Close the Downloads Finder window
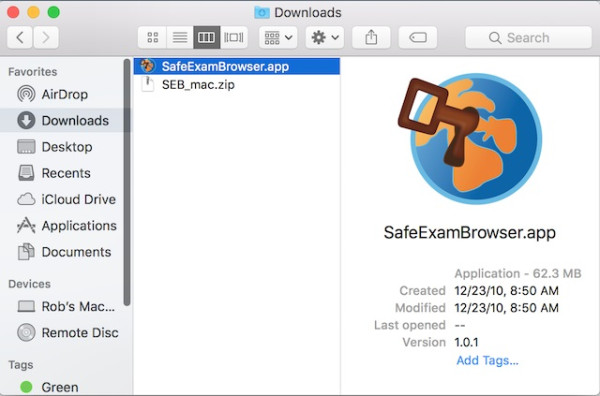Image resolution: width=600 pixels, height=396 pixels. tap(13, 12)
